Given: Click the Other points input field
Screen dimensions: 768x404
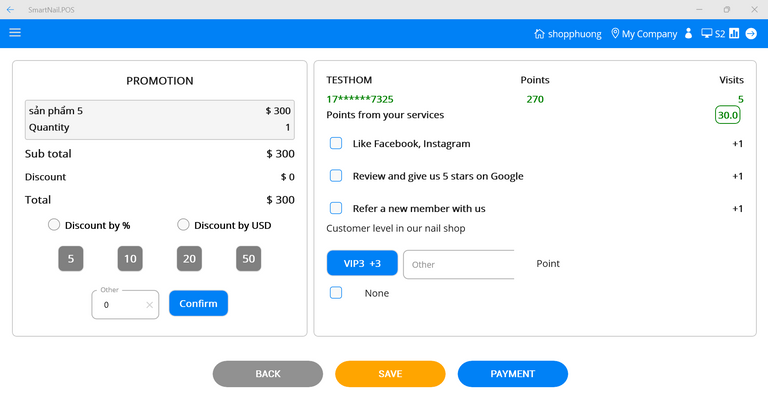Looking at the screenshot, I should point(457,264).
